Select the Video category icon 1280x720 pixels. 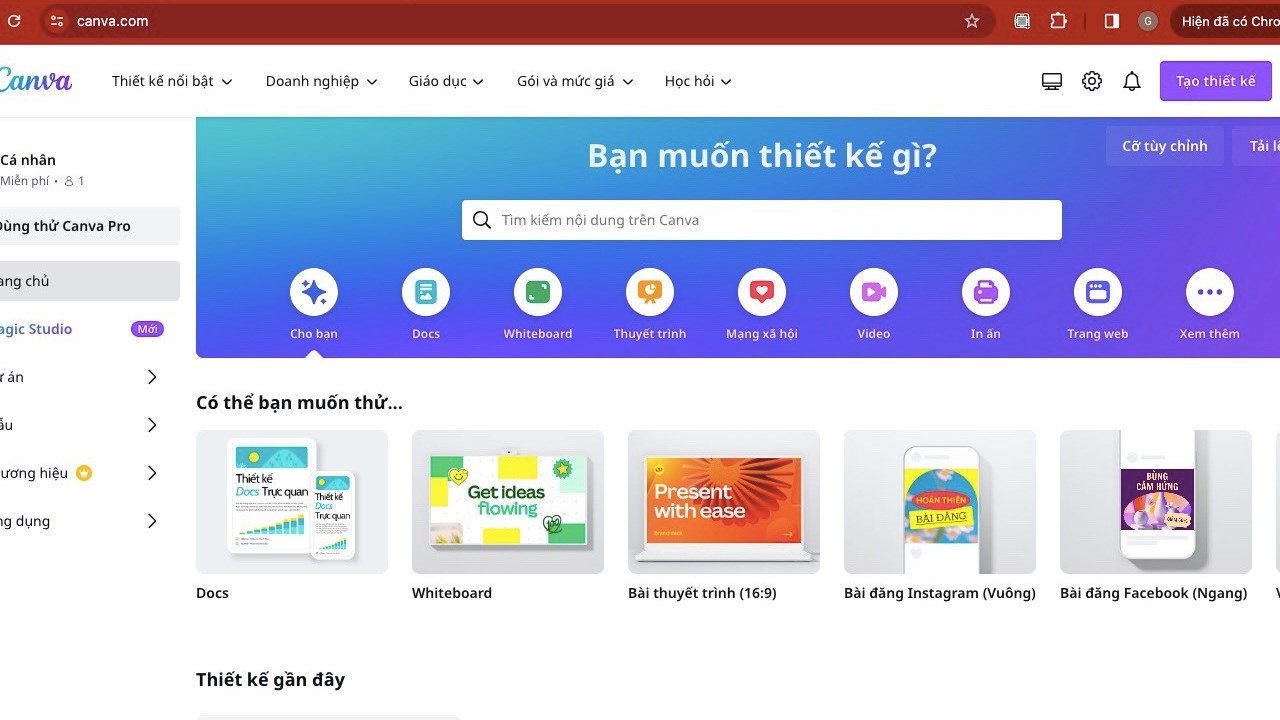pos(874,292)
